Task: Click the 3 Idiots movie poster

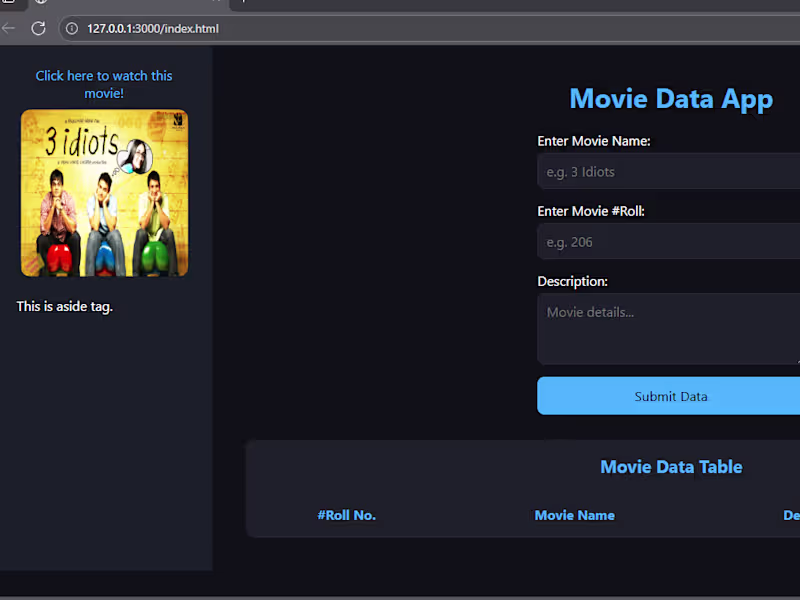Action: pyautogui.click(x=104, y=192)
